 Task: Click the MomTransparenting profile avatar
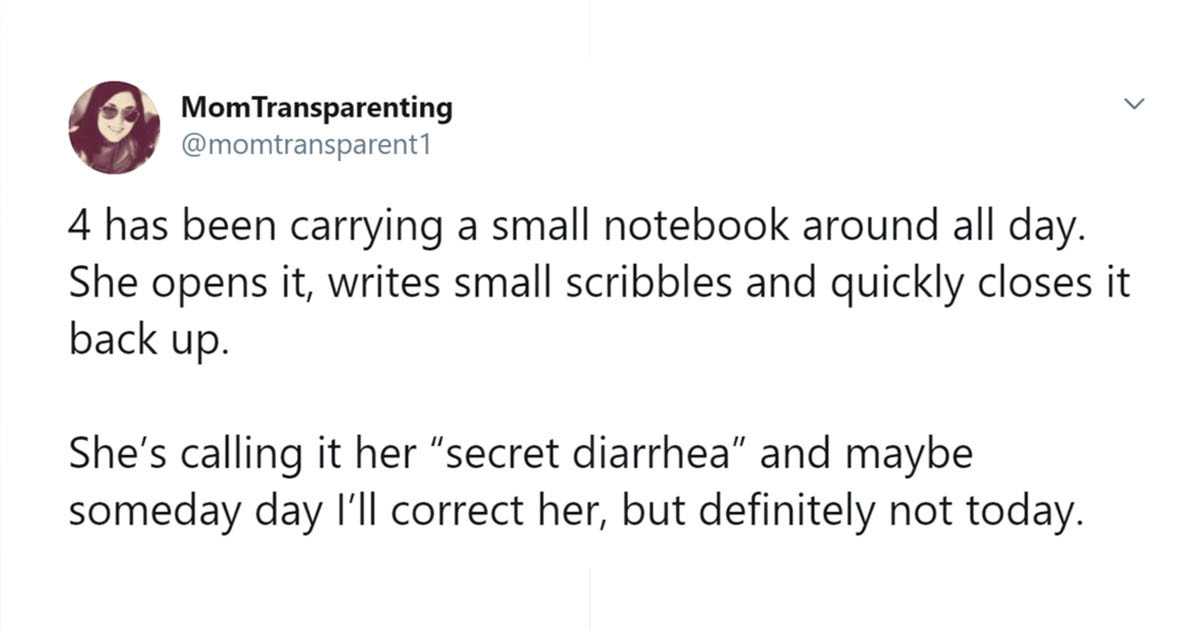[x=114, y=127]
